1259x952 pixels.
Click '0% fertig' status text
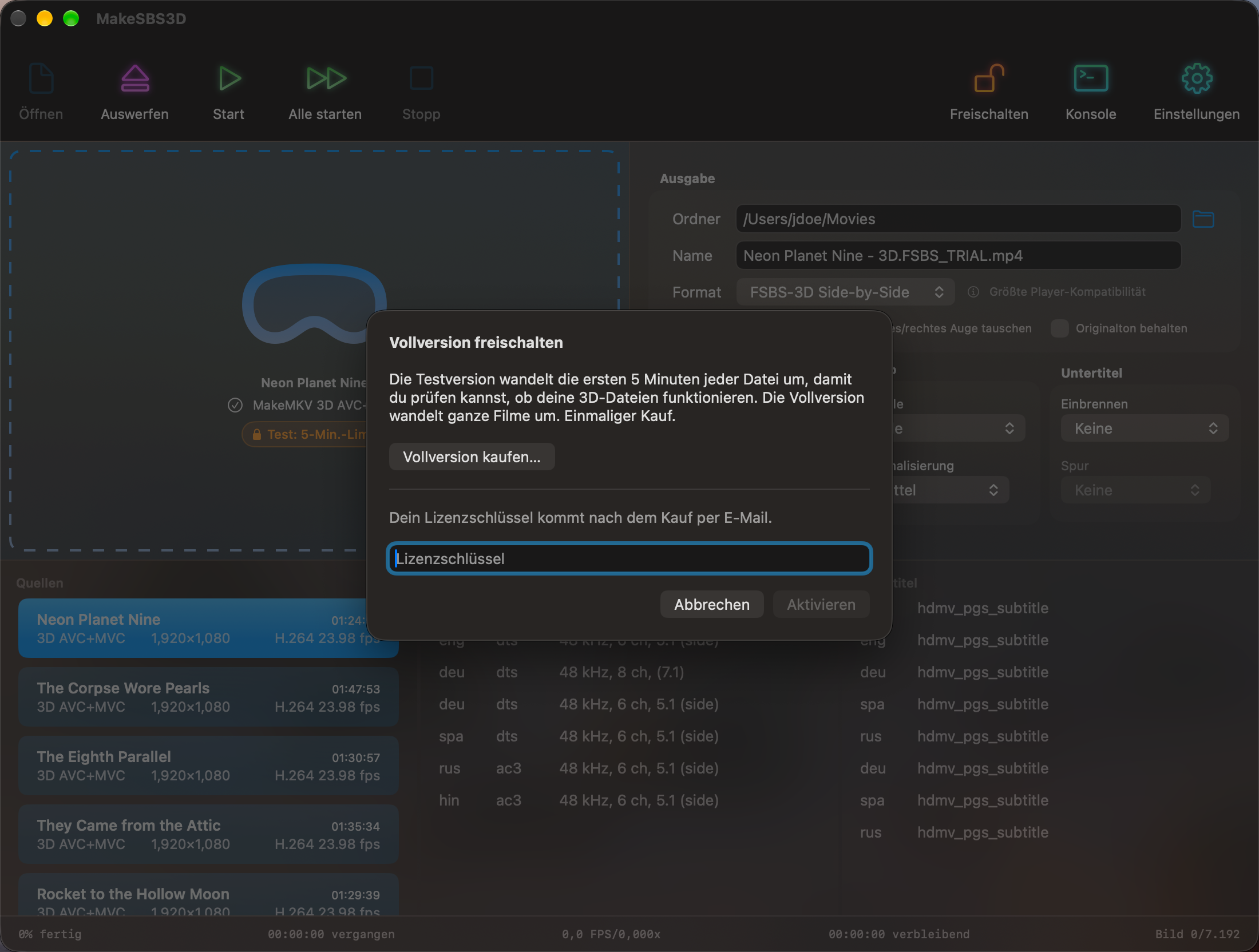[50, 934]
